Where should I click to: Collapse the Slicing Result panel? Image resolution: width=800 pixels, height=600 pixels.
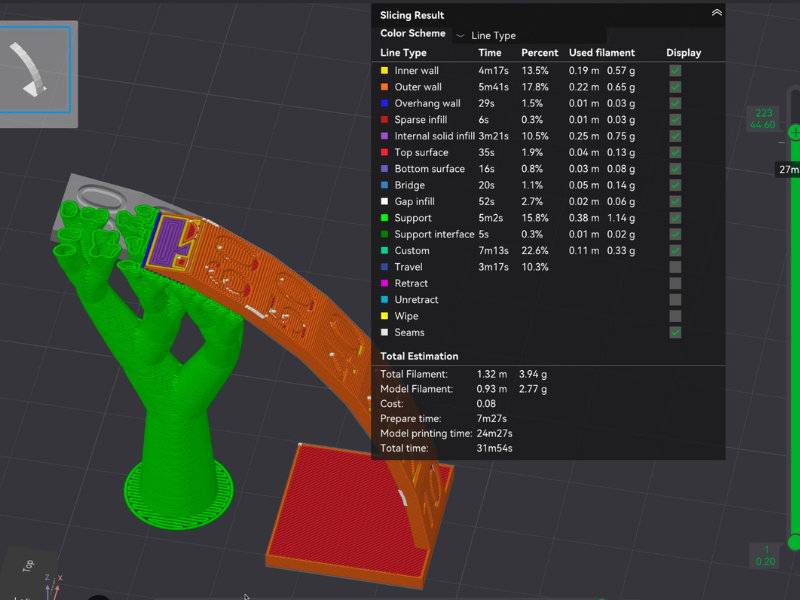(716, 13)
